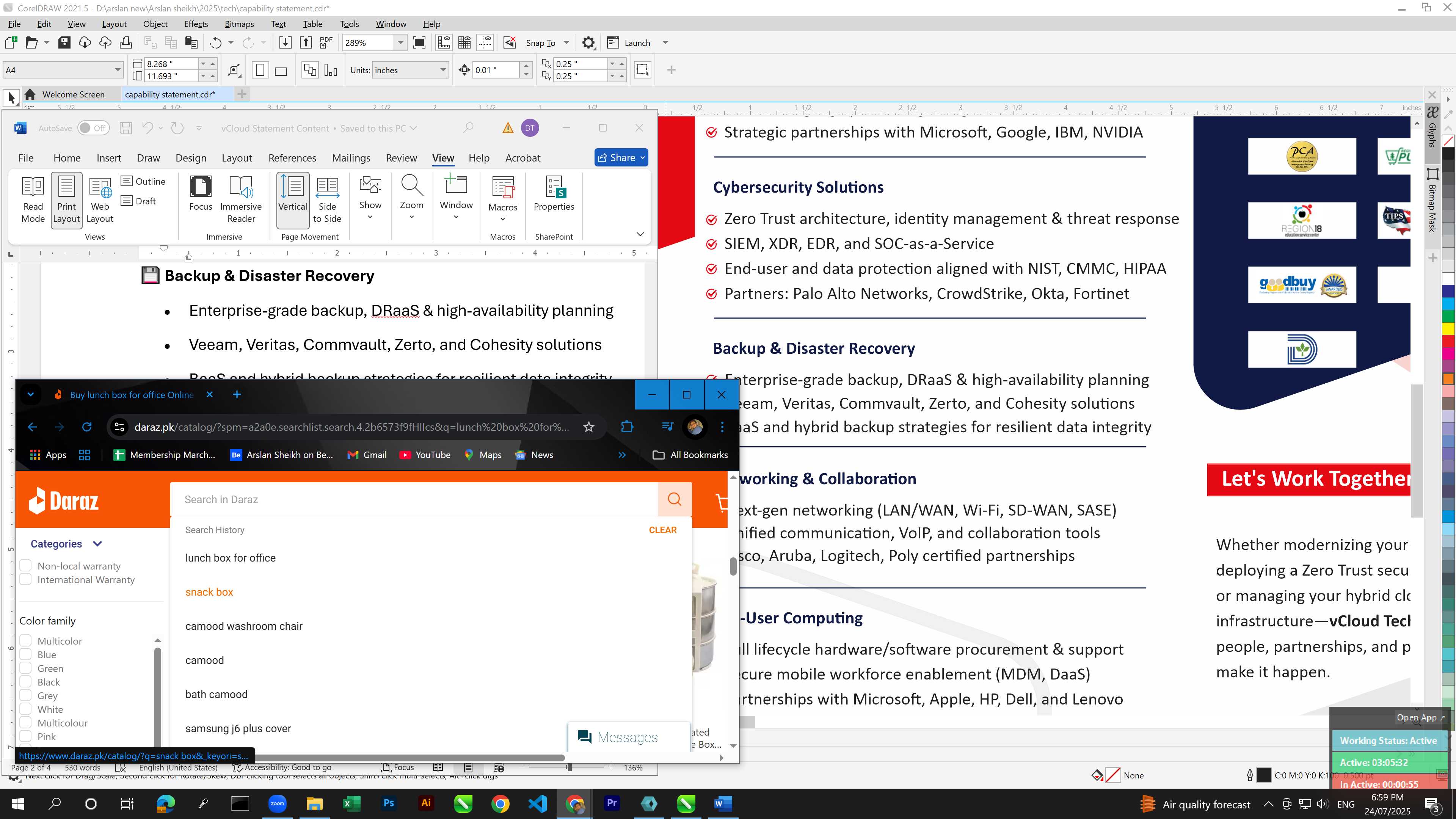The image size is (1456, 819).
Task: Click the Save icon in CorelDRAW toolbar
Action: (x=64, y=42)
